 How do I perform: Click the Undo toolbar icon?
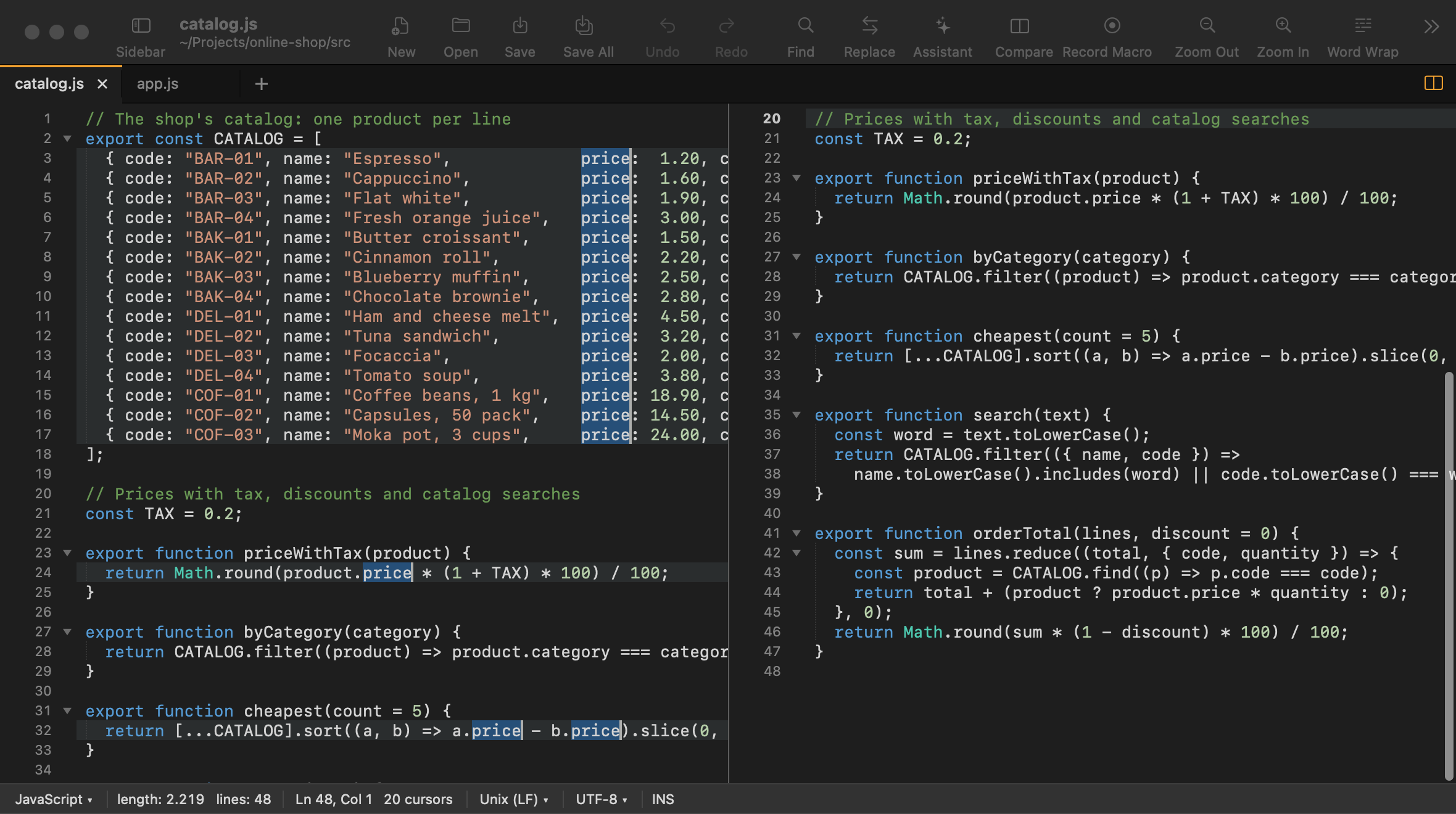[x=668, y=25]
